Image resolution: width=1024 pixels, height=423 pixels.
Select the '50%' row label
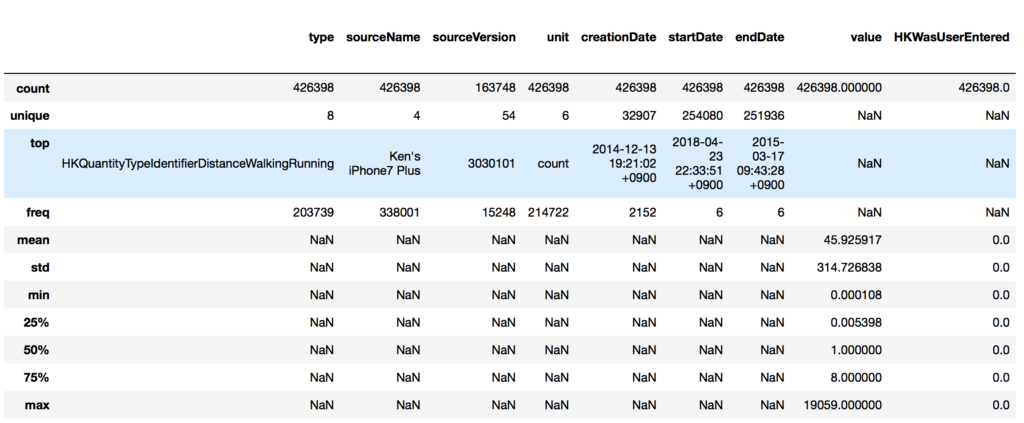point(38,350)
